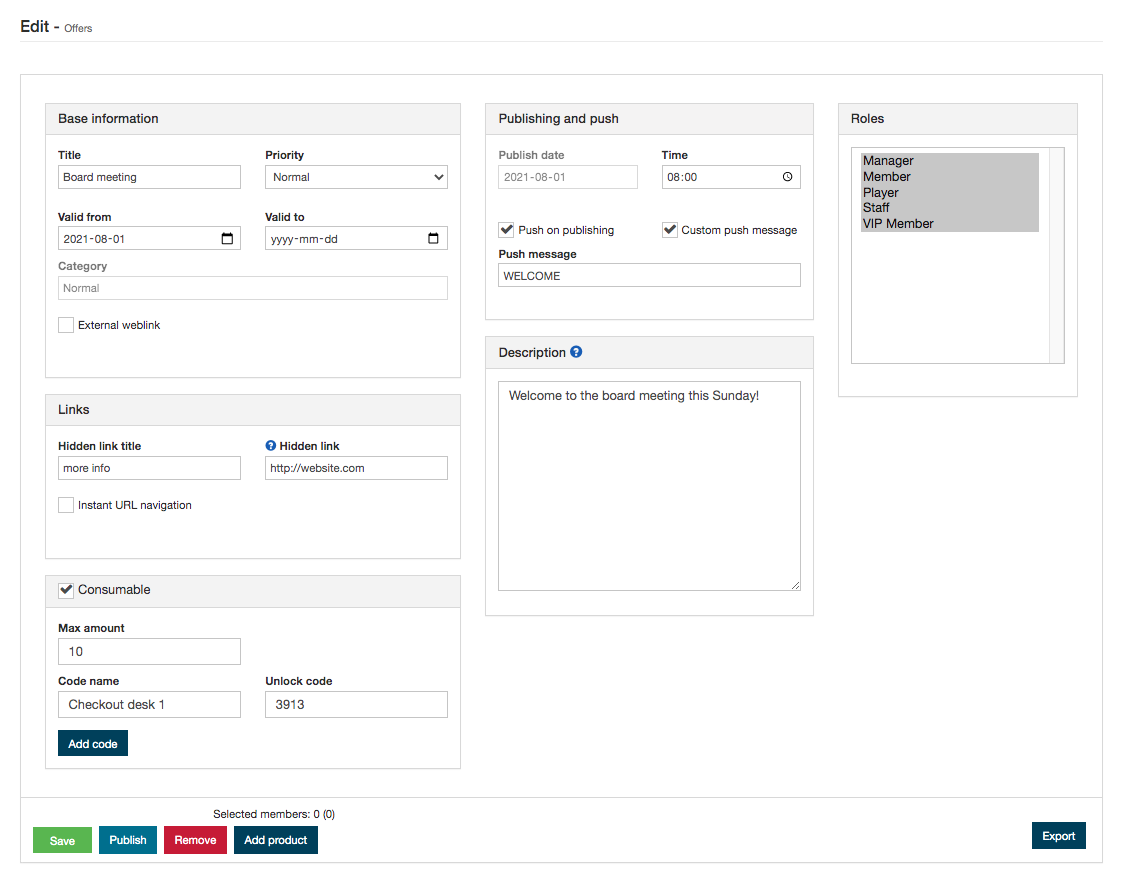
Task: Click the Valid to date field
Action: click(x=356, y=238)
